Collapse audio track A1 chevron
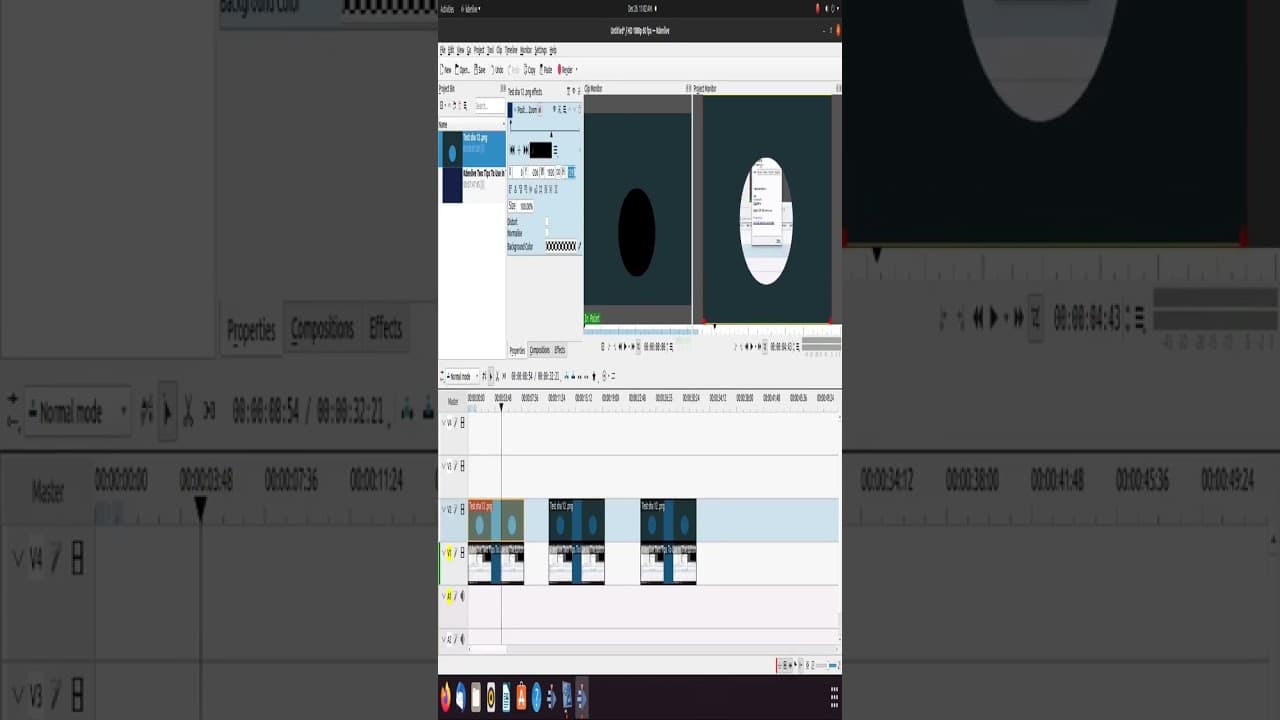 pyautogui.click(x=444, y=596)
